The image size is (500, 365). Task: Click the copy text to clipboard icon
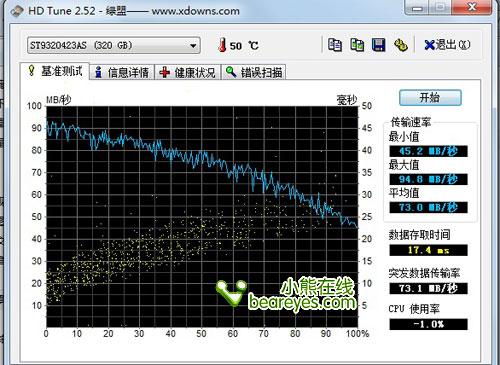click(335, 45)
